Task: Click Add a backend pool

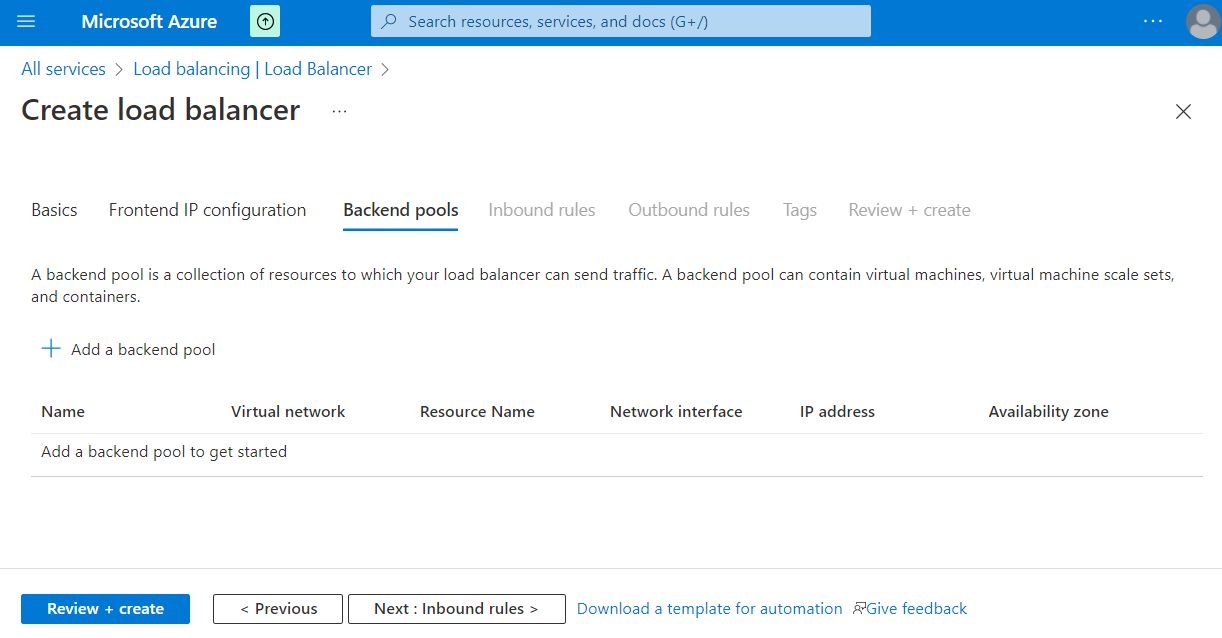Action: [143, 349]
